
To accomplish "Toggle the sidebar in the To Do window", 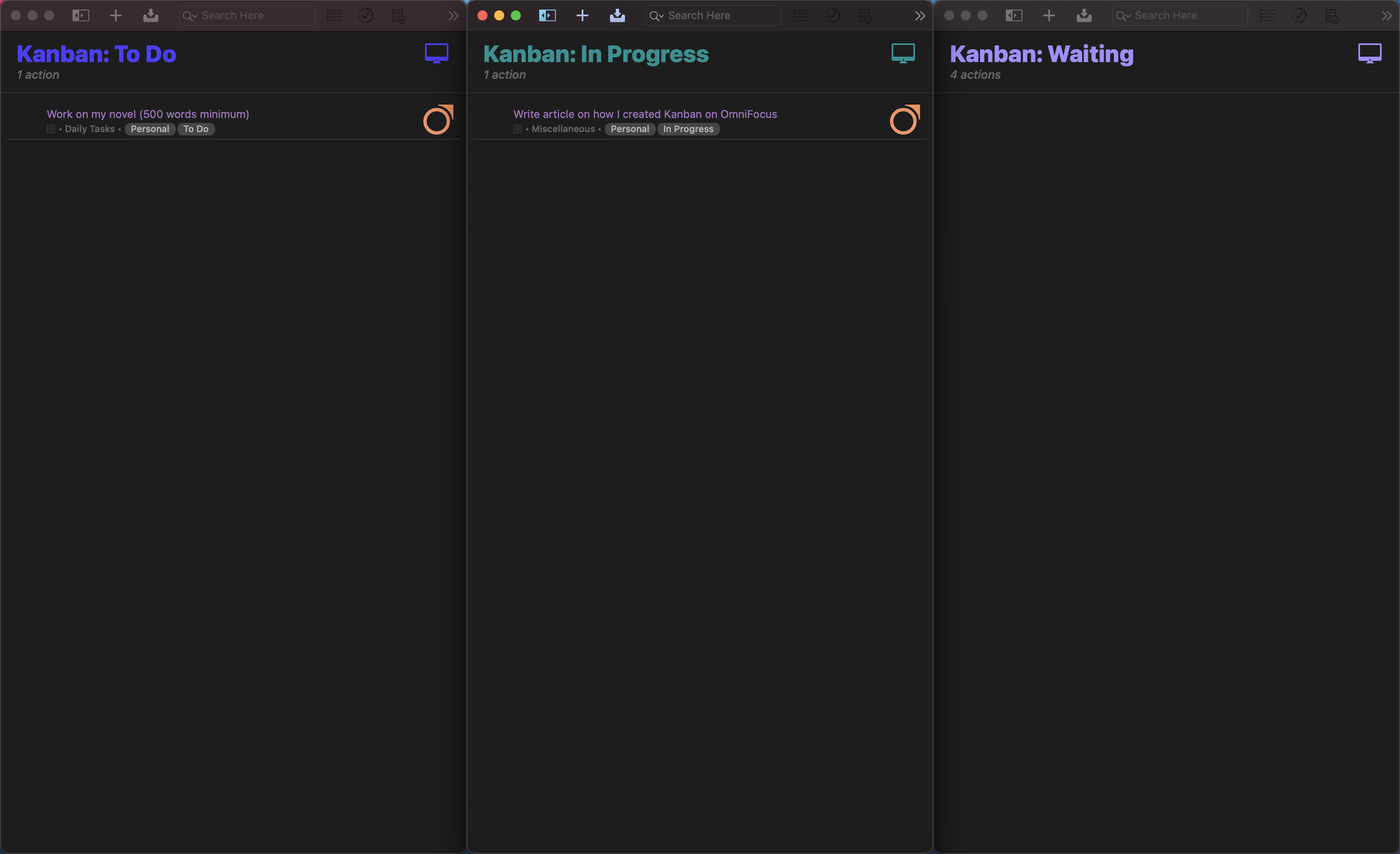I will [81, 15].
